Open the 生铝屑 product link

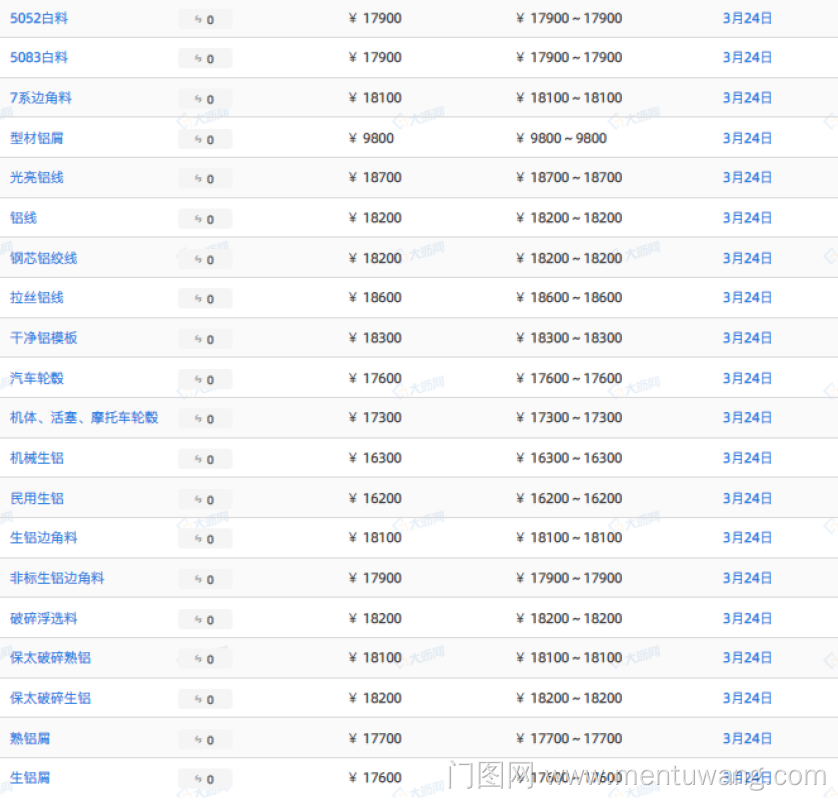(30, 778)
